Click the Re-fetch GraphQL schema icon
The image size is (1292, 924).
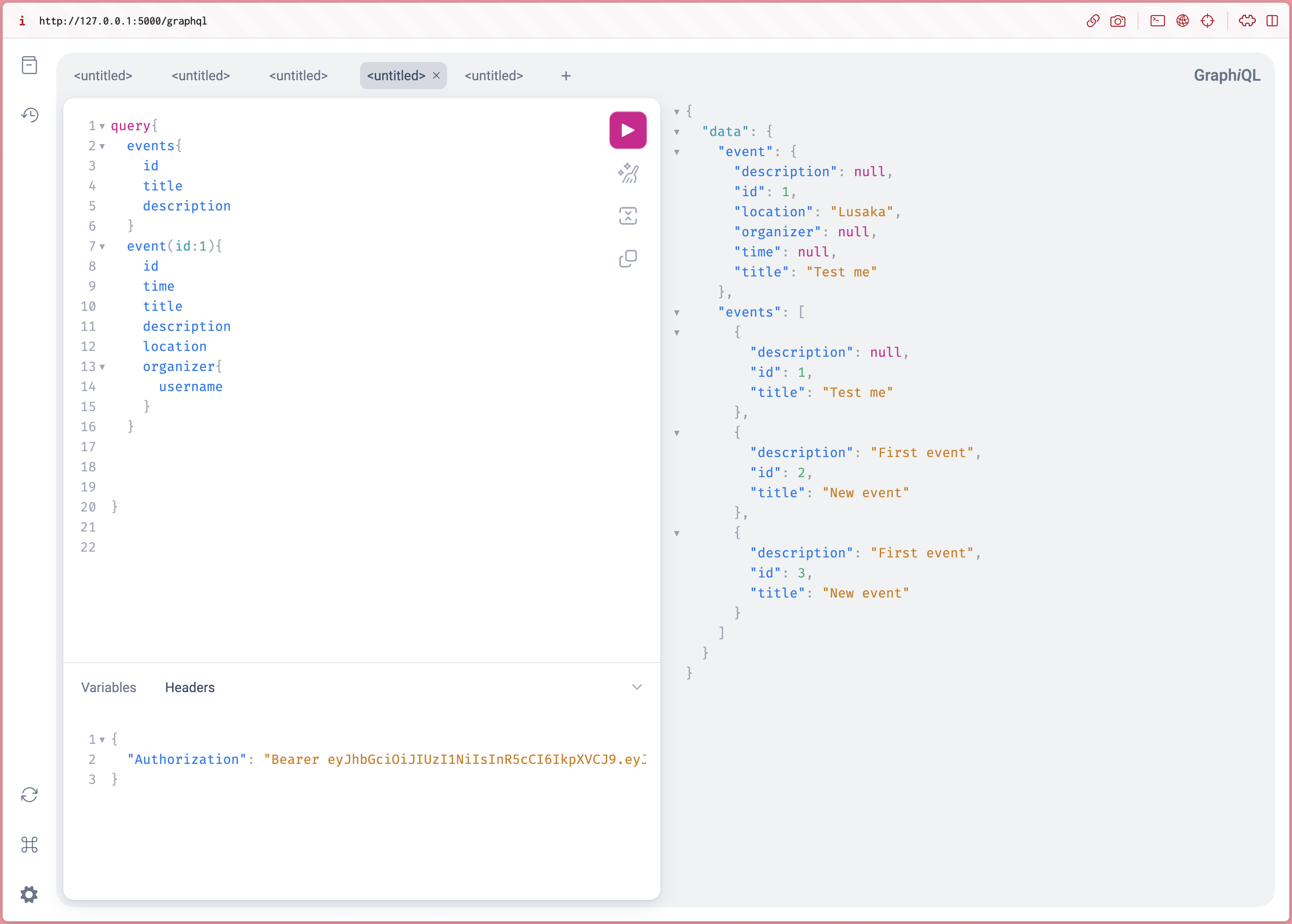29,795
